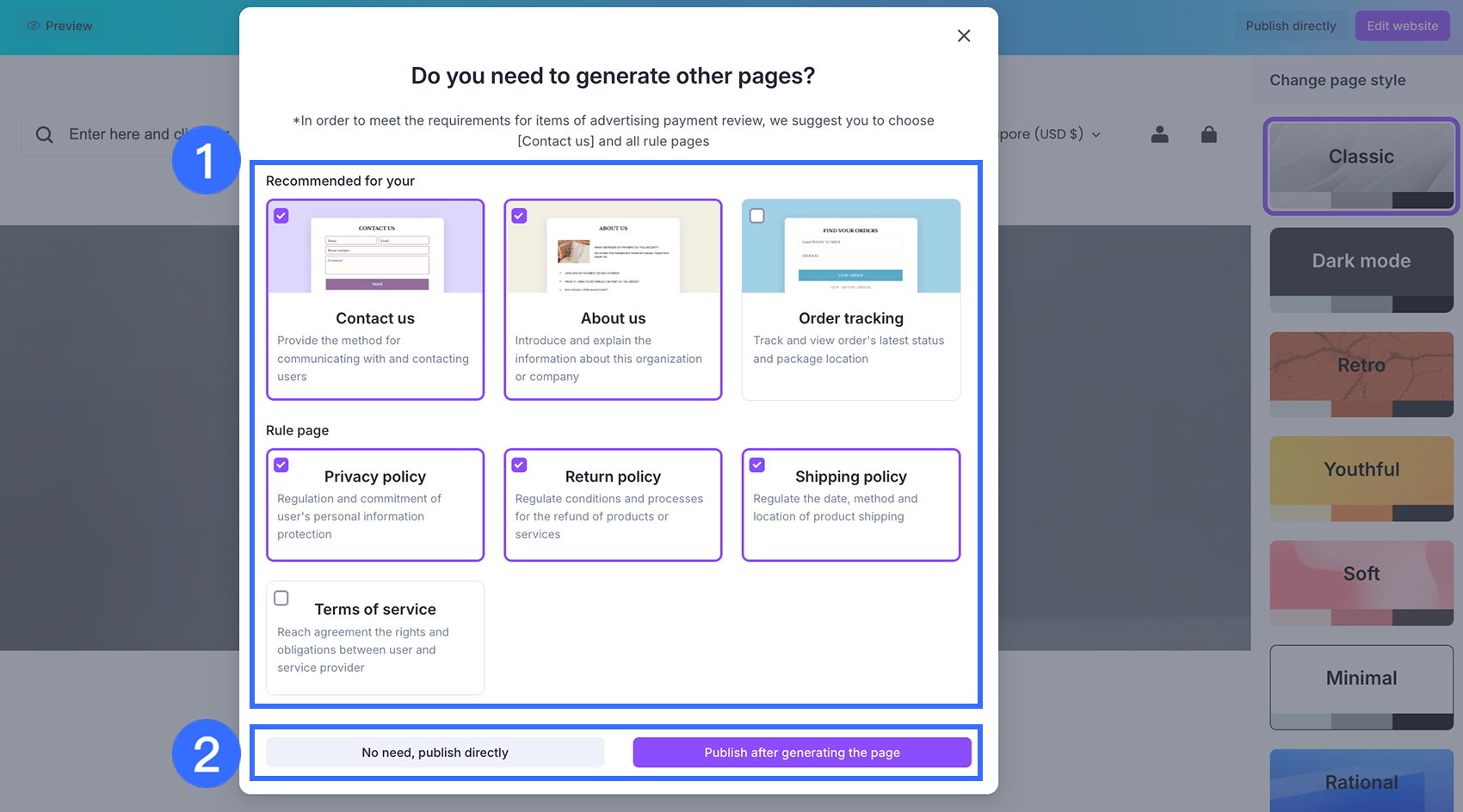Click the Return policy card title
This screenshot has height=812, width=1463.
click(614, 477)
